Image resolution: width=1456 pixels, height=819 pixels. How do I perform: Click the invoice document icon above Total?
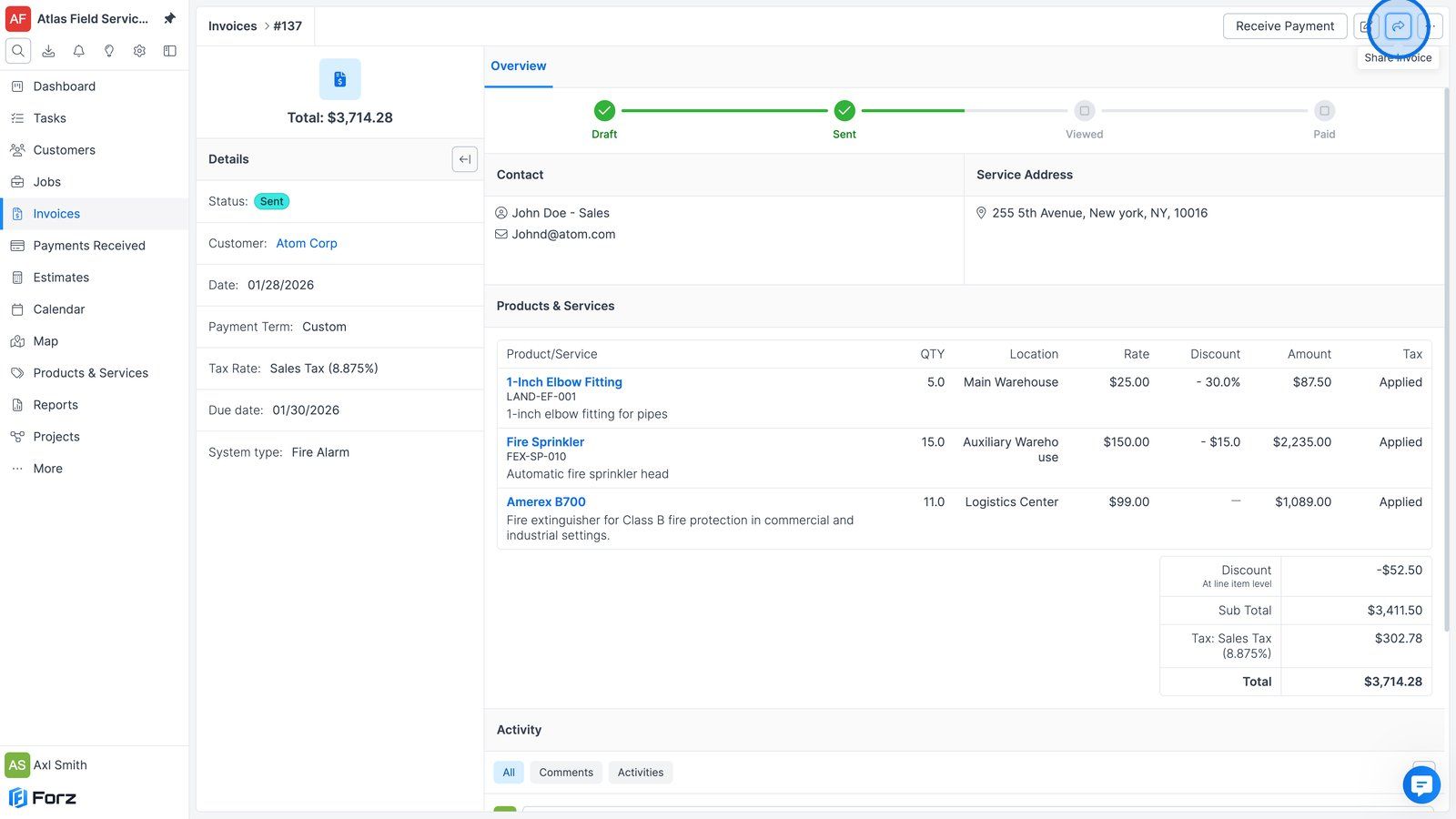pyautogui.click(x=339, y=79)
